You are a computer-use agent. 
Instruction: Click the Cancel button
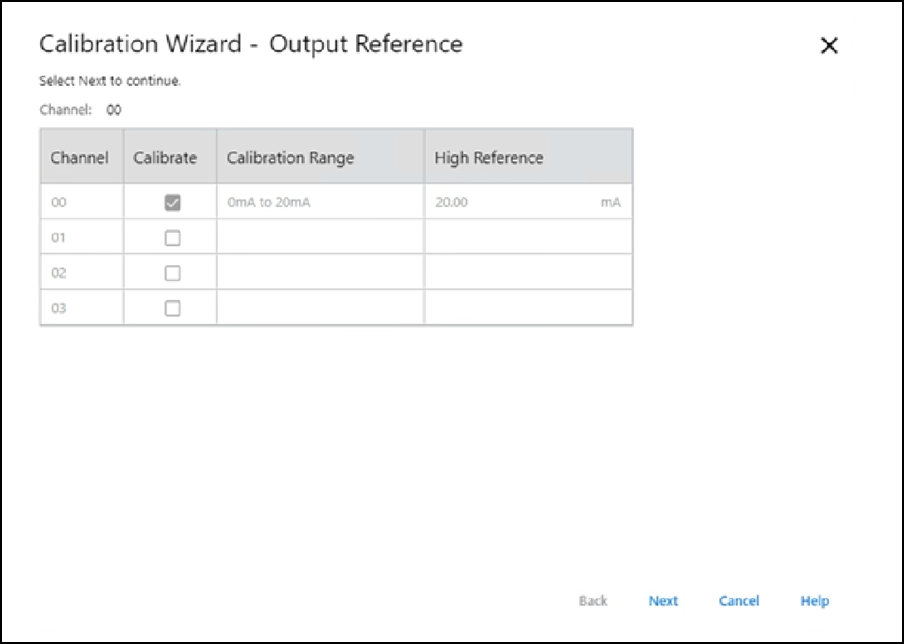(x=738, y=601)
